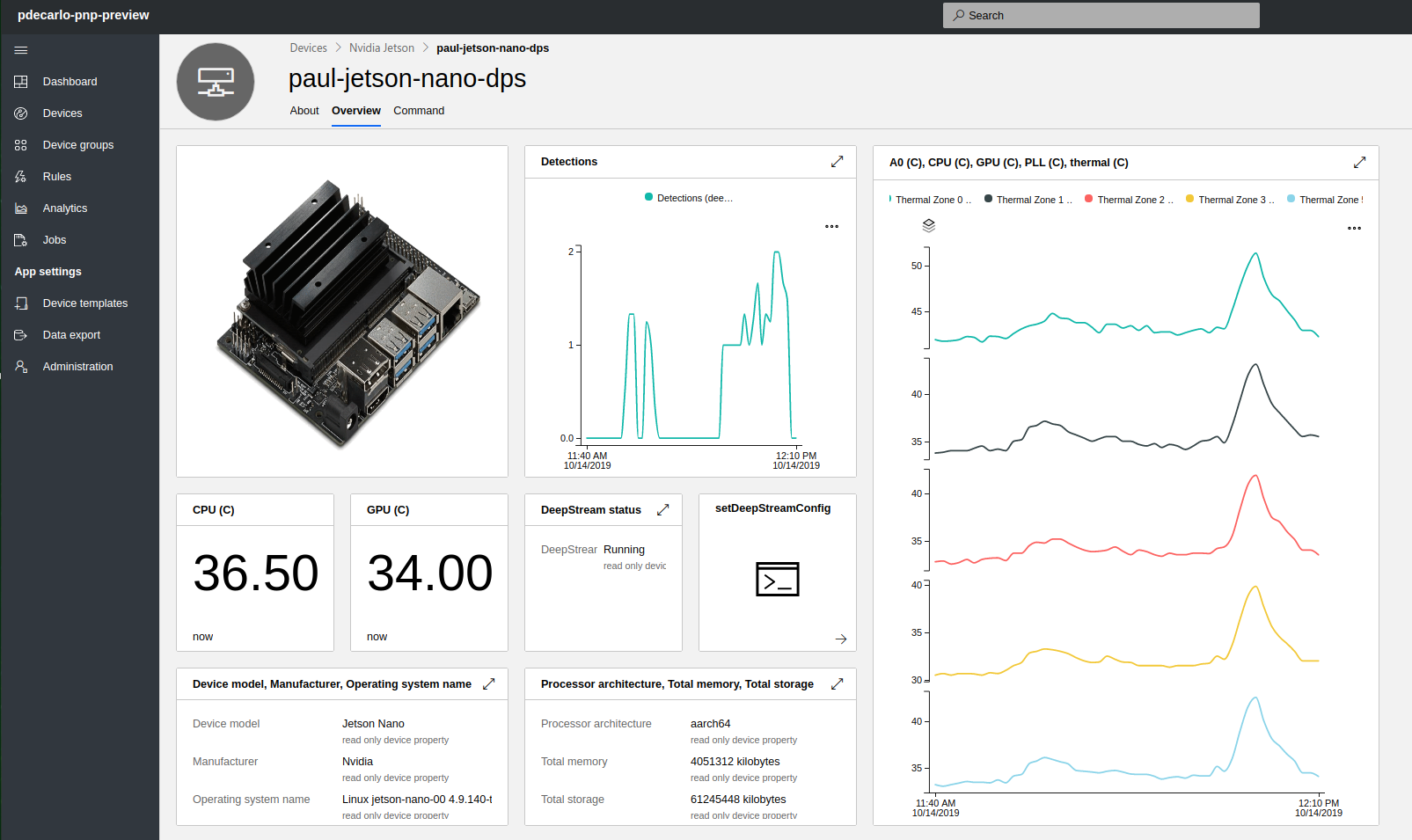Click inside the Search field at top
This screenshot has height=840, width=1412.
(1100, 15)
